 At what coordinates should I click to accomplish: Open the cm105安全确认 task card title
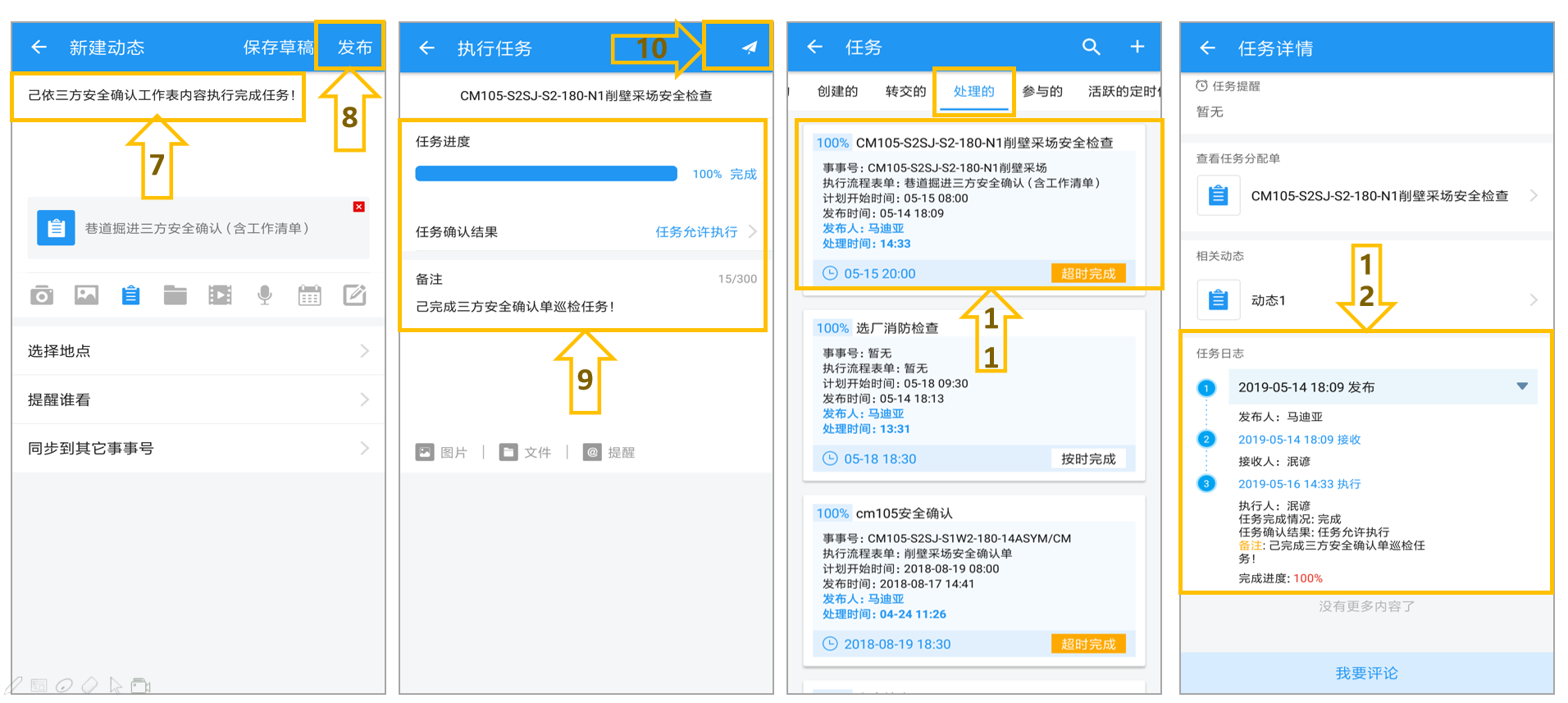pyautogui.click(x=905, y=513)
